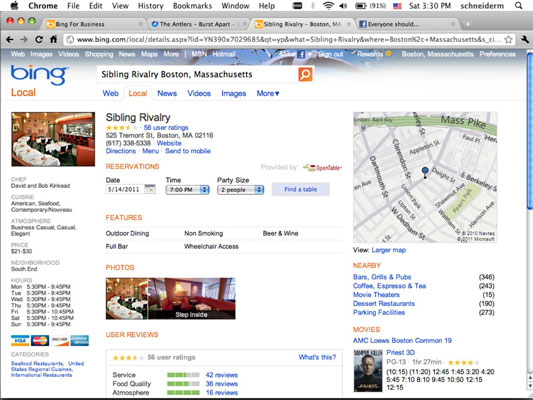Open the History menu
Screen dimensions: 533x400
151,6
